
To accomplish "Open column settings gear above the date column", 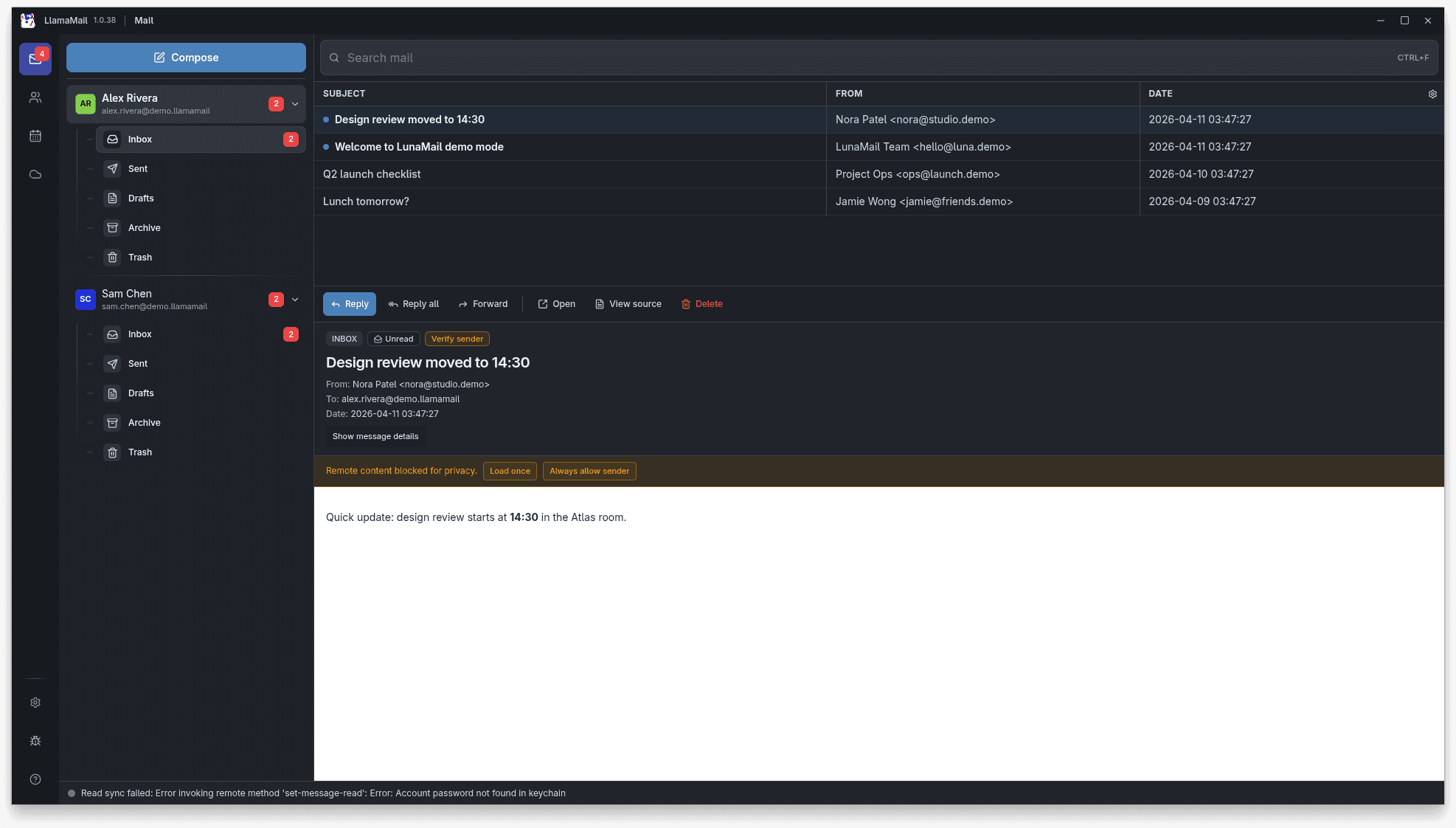I will (1432, 94).
